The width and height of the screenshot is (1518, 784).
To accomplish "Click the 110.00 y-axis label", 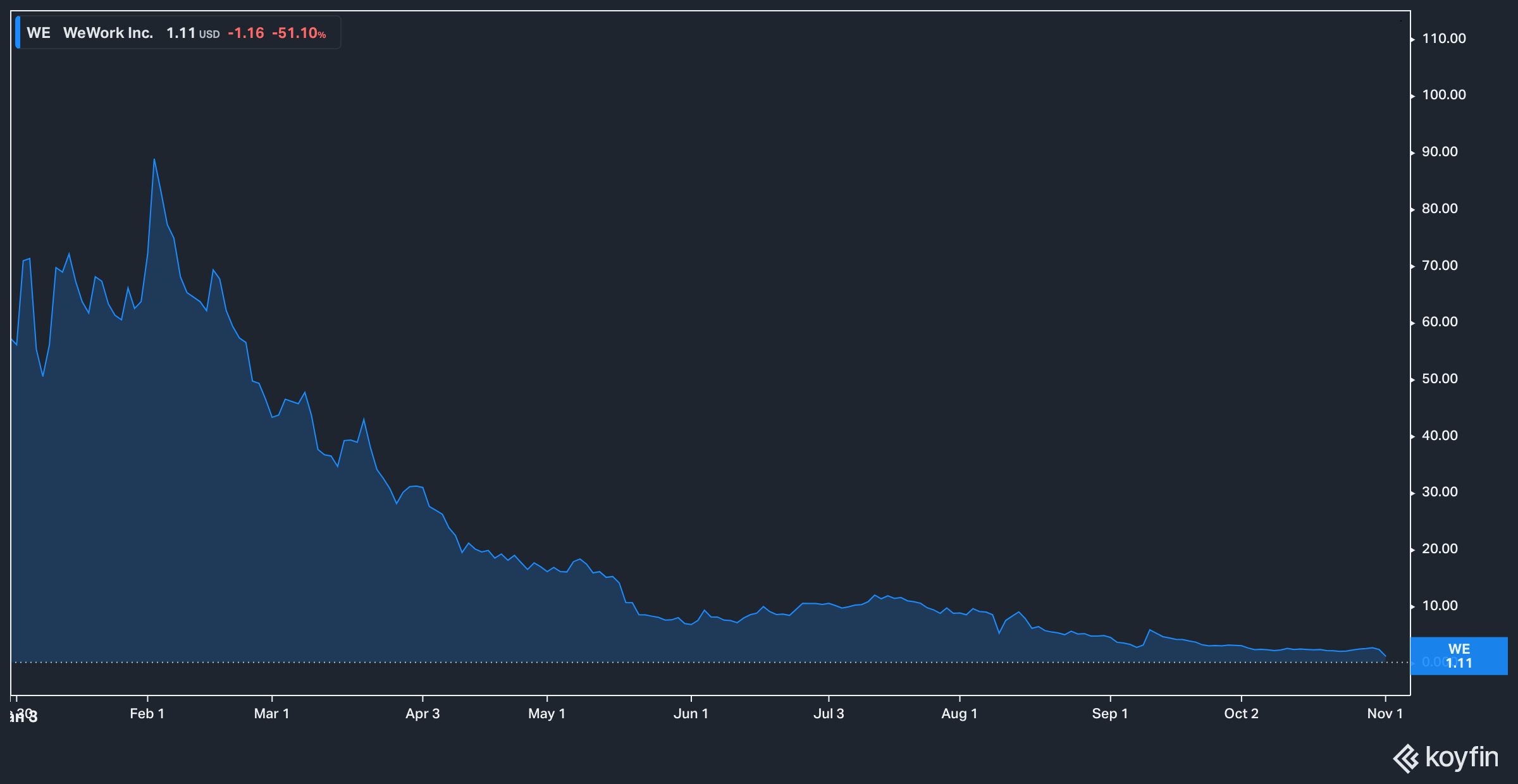I will click(x=1444, y=39).
